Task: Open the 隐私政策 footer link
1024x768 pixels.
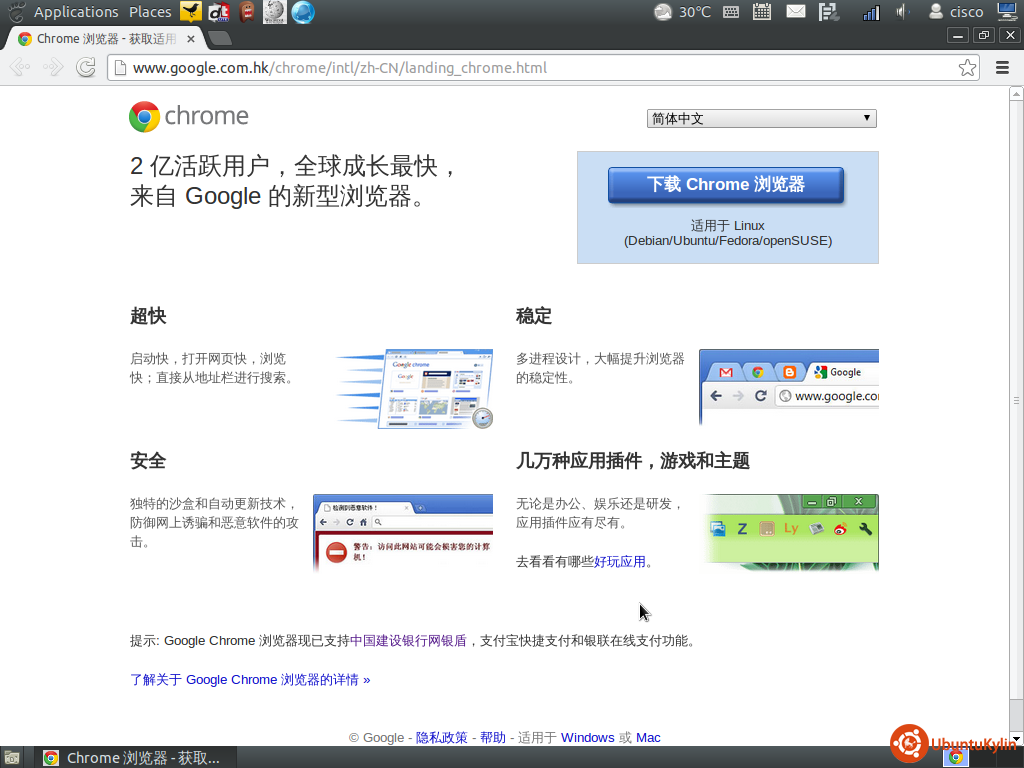Action: click(441, 737)
